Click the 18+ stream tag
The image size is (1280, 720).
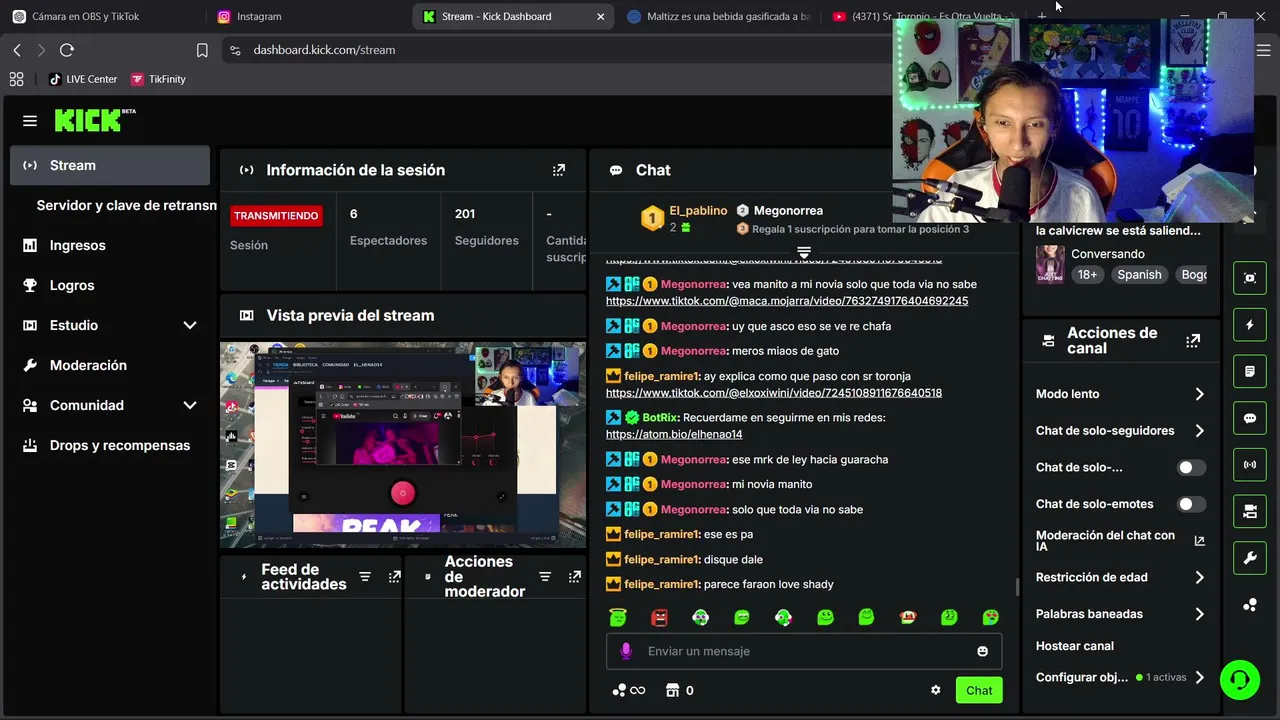[x=1087, y=274]
